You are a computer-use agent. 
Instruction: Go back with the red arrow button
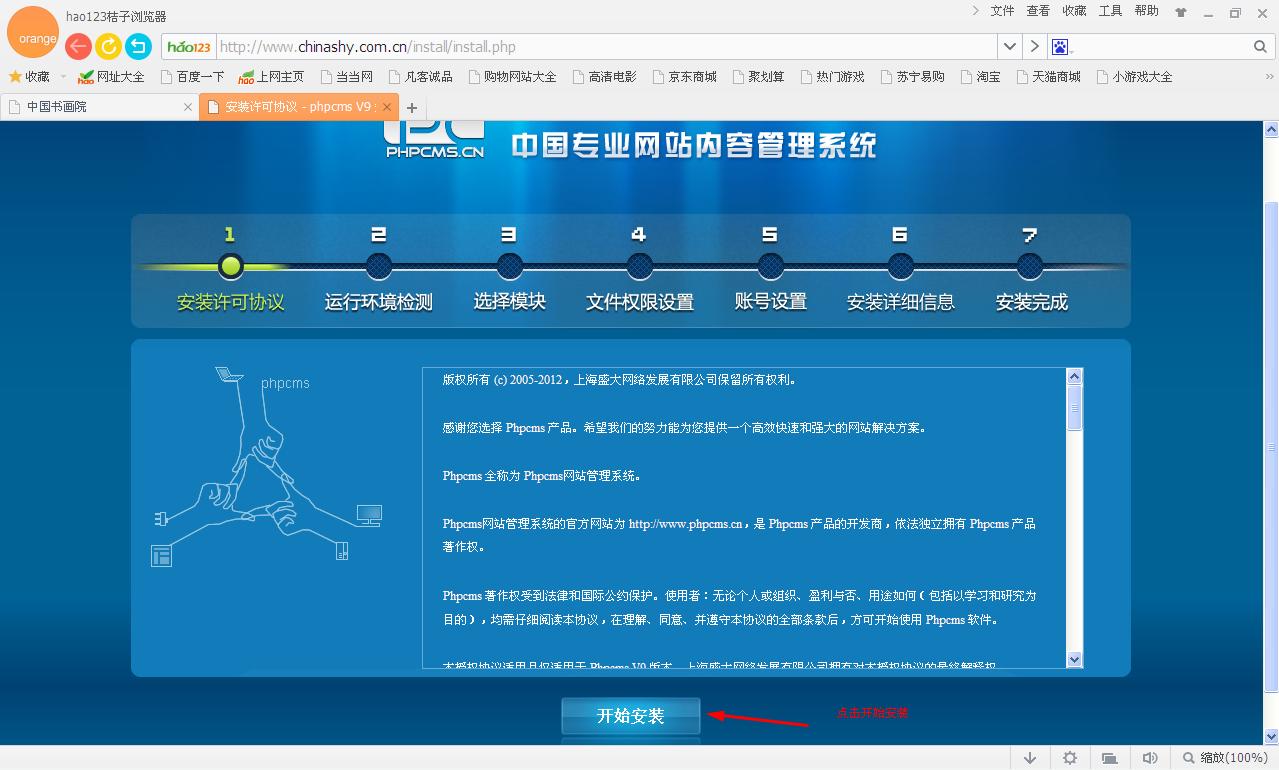(78, 46)
